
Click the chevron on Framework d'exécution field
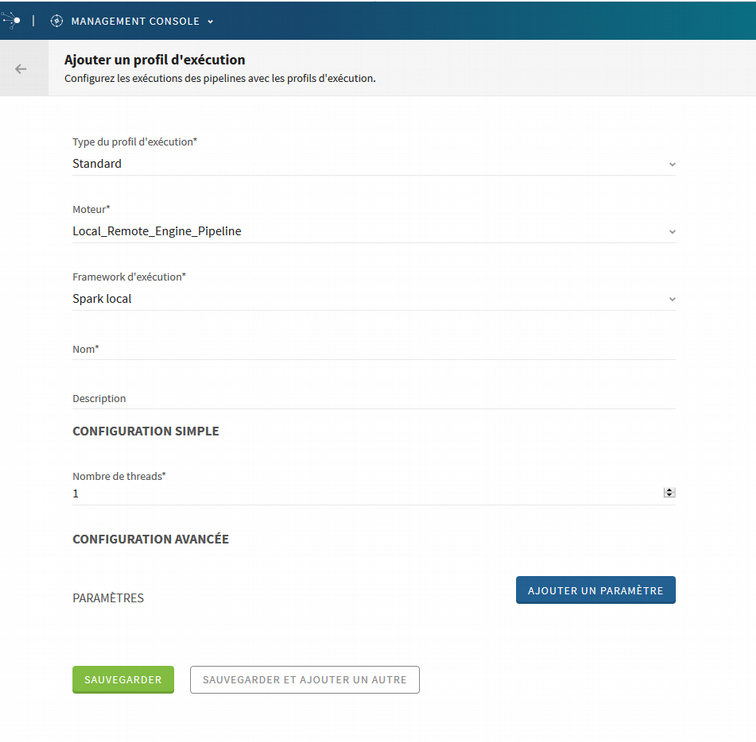672,299
